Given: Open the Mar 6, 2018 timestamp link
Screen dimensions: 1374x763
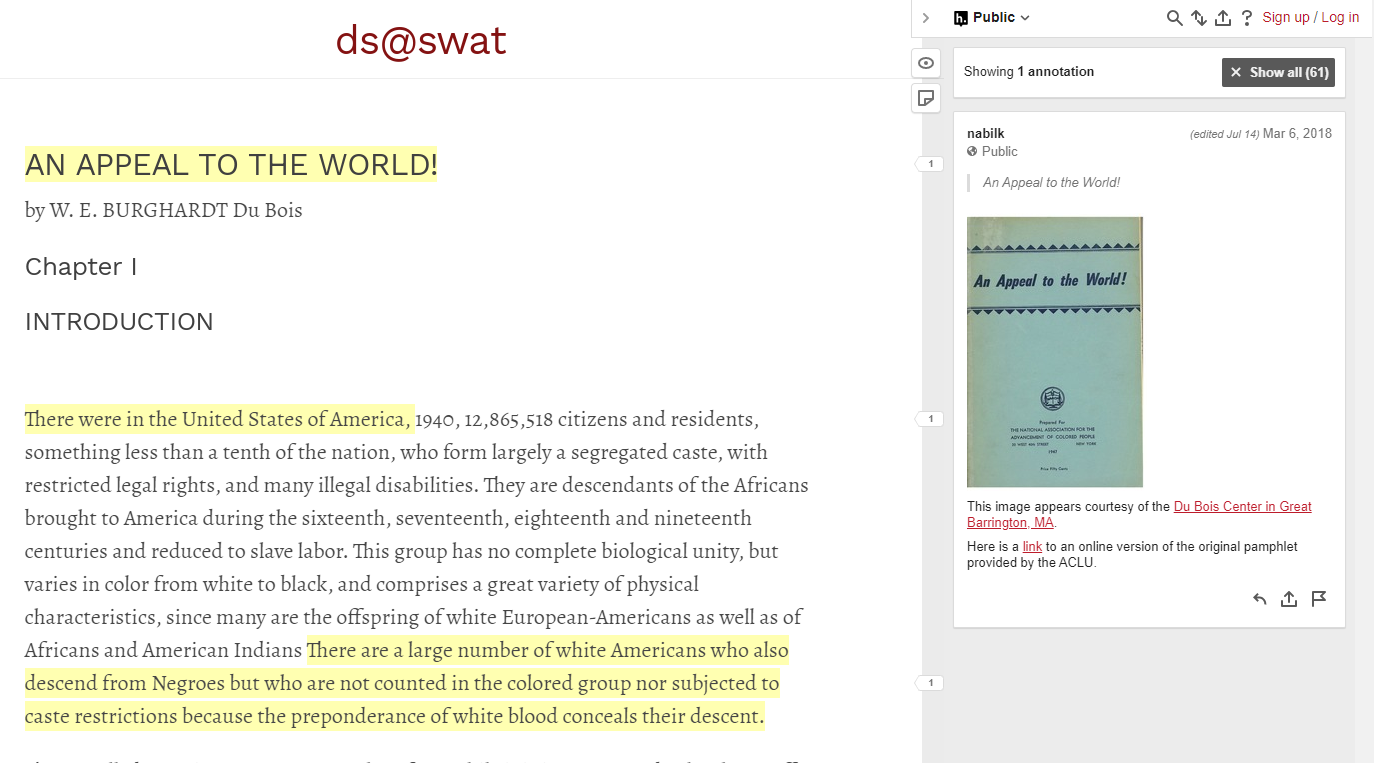Looking at the screenshot, I should pos(1297,133).
